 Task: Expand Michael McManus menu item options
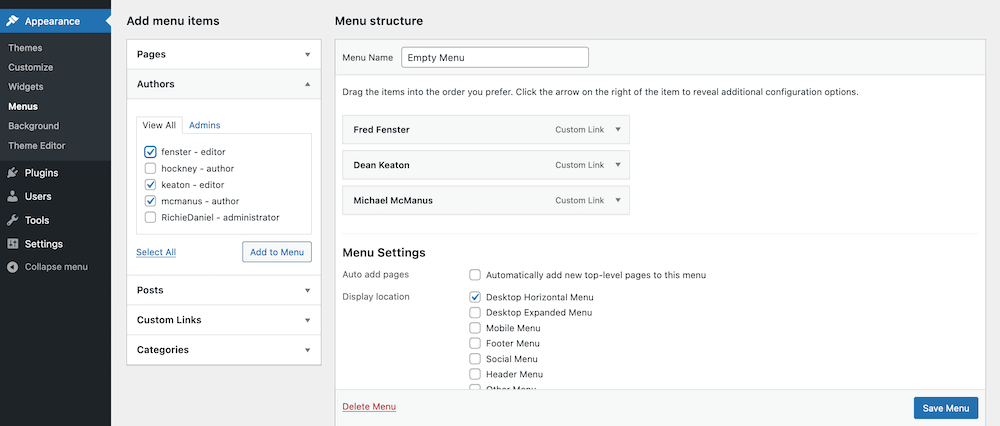[618, 200]
